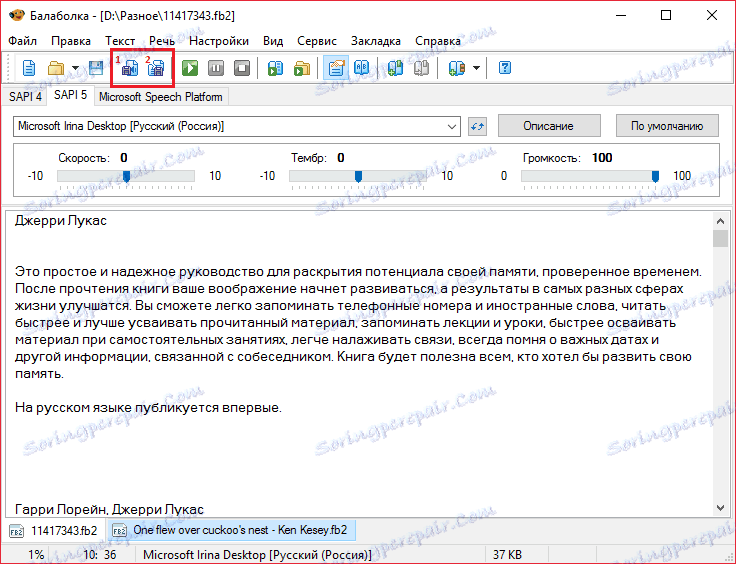Viewport: 736px width, 564px height.
Task: Click the По умолчанию button
Action: click(x=667, y=126)
